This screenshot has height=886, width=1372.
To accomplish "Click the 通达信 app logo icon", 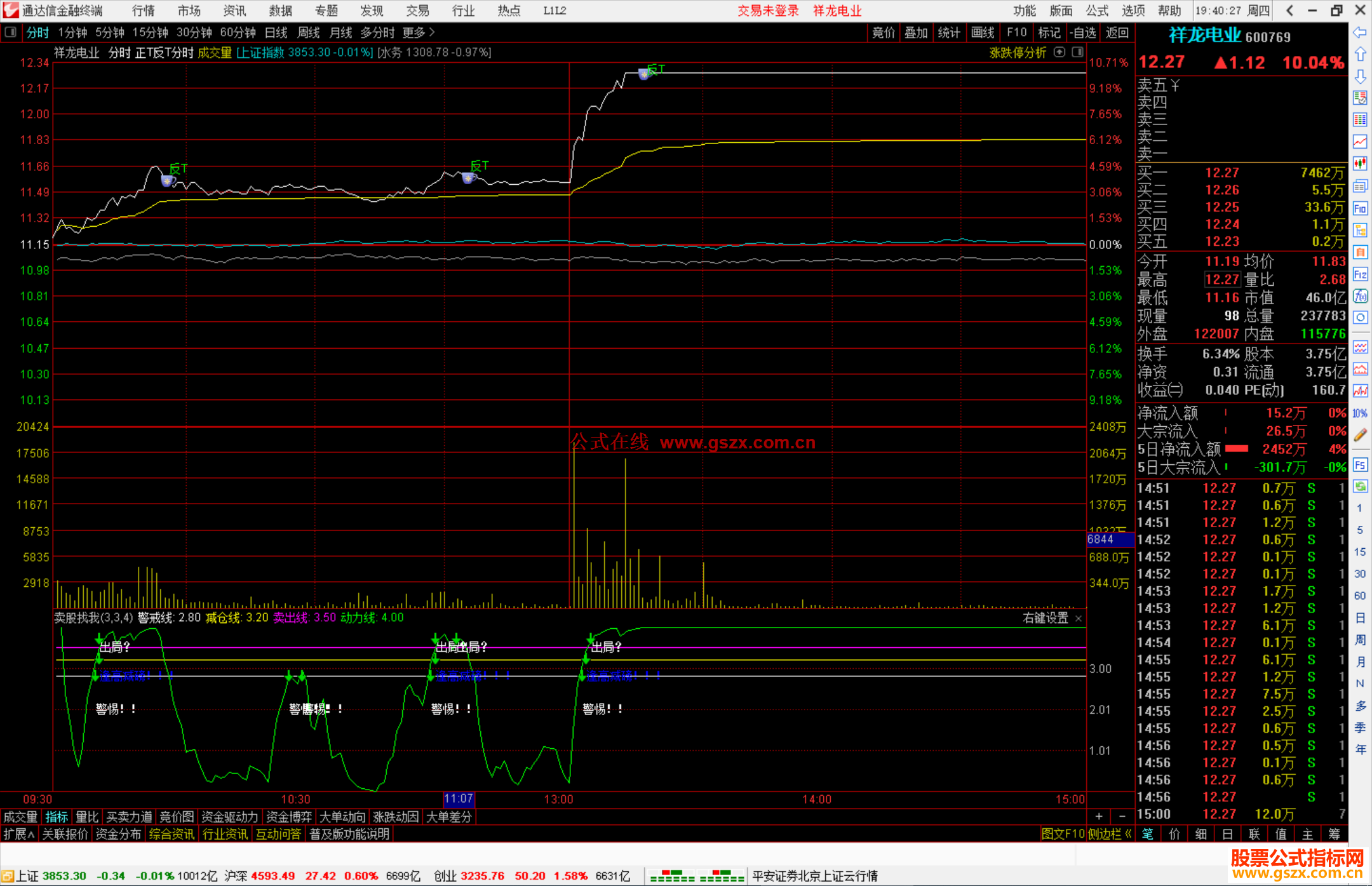I will [11, 10].
